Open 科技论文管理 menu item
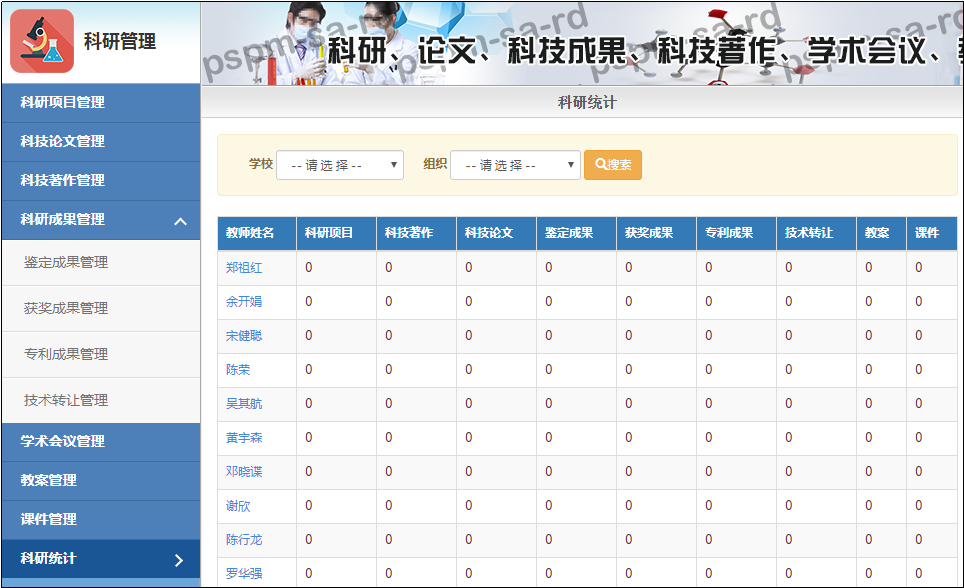Screen dimensions: 964x588 coord(62,141)
